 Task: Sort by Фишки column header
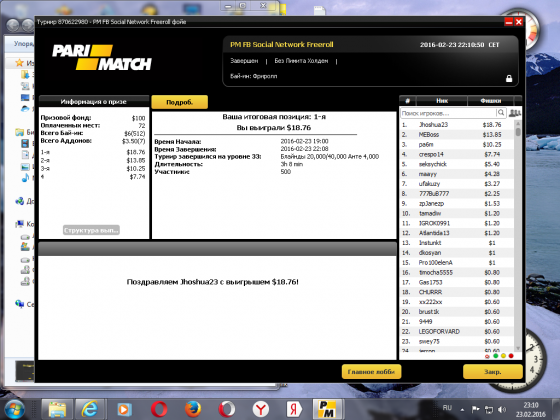click(491, 101)
